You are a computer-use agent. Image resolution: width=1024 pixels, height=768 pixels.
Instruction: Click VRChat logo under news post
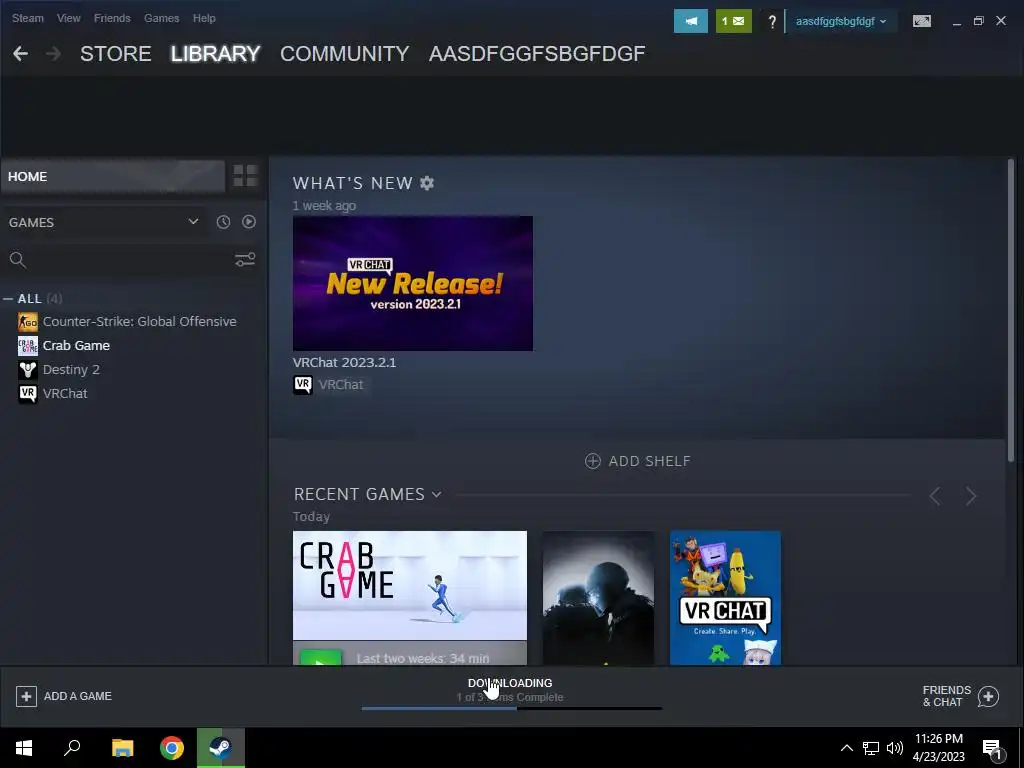[303, 385]
